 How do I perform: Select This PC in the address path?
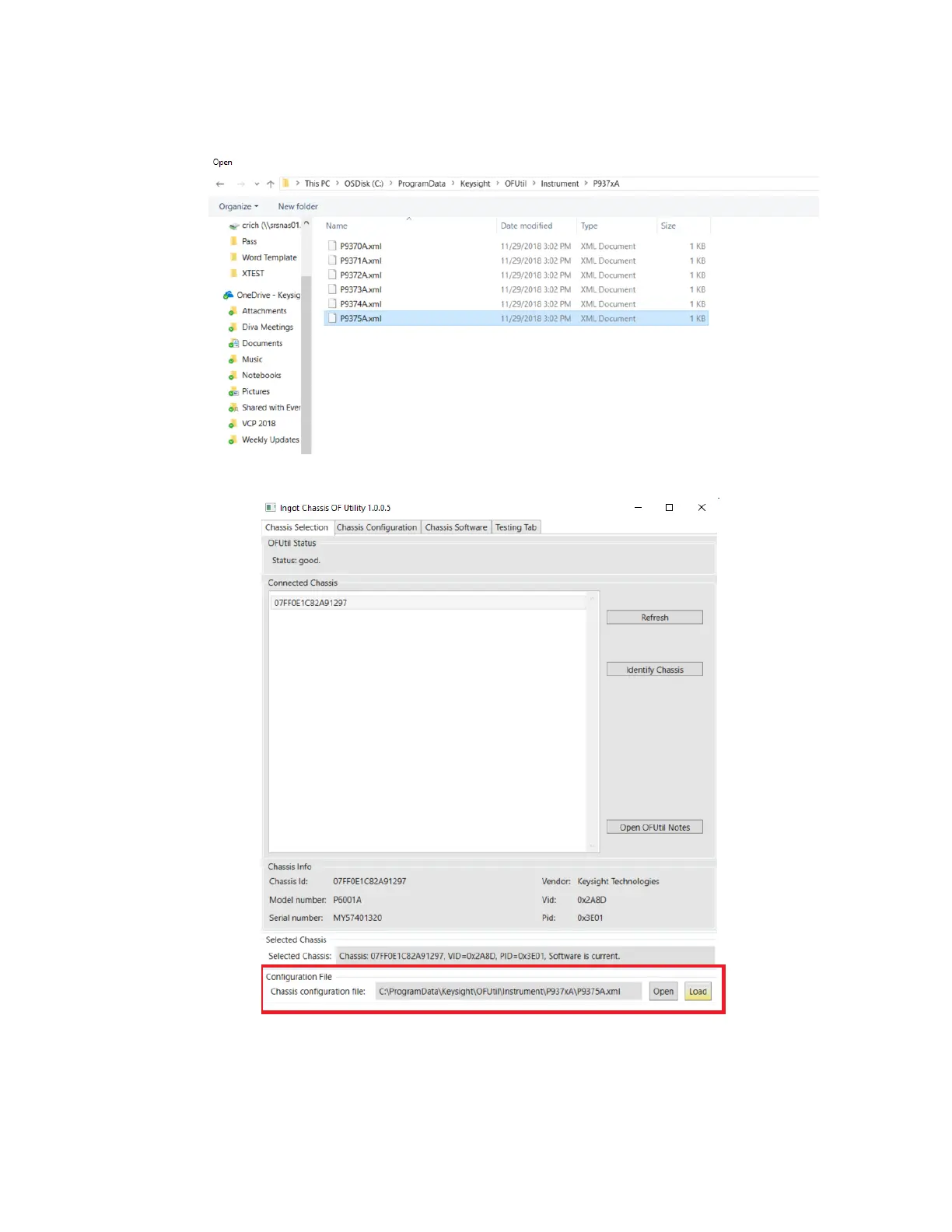tap(317, 184)
